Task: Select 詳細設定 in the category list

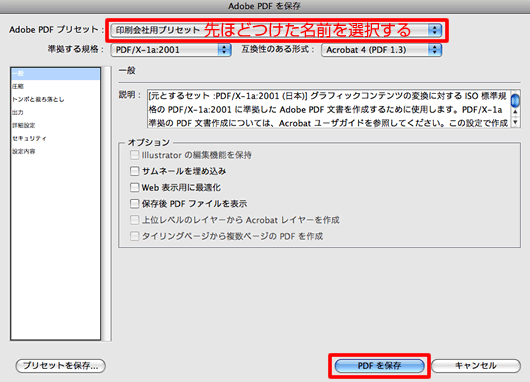Action: (x=55, y=125)
